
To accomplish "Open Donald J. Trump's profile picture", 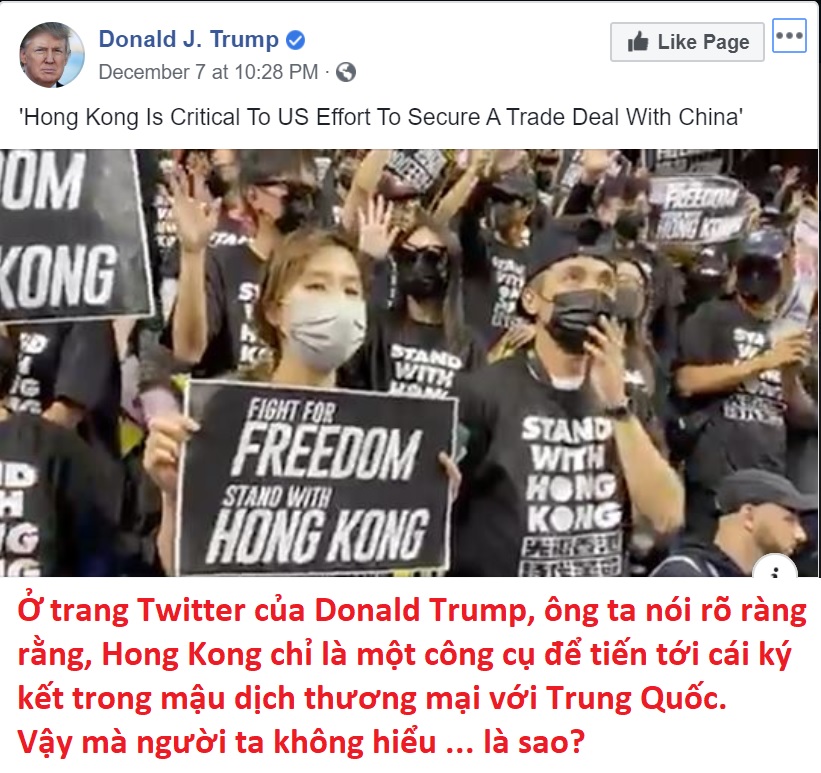I will pyautogui.click(x=52, y=54).
